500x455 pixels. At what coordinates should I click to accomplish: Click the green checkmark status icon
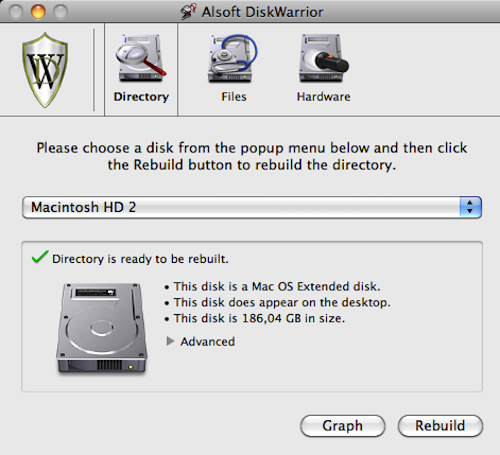tap(40, 257)
